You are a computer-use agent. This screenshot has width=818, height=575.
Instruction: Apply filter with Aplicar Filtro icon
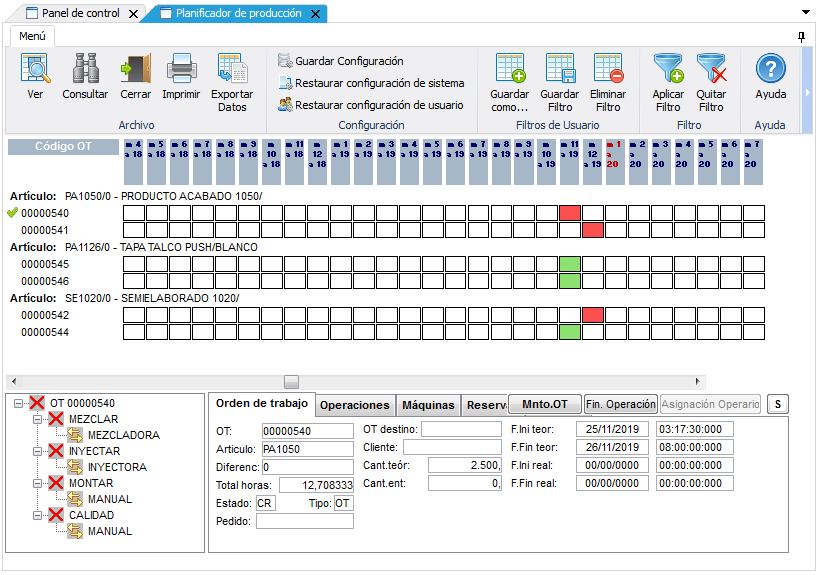(x=668, y=71)
